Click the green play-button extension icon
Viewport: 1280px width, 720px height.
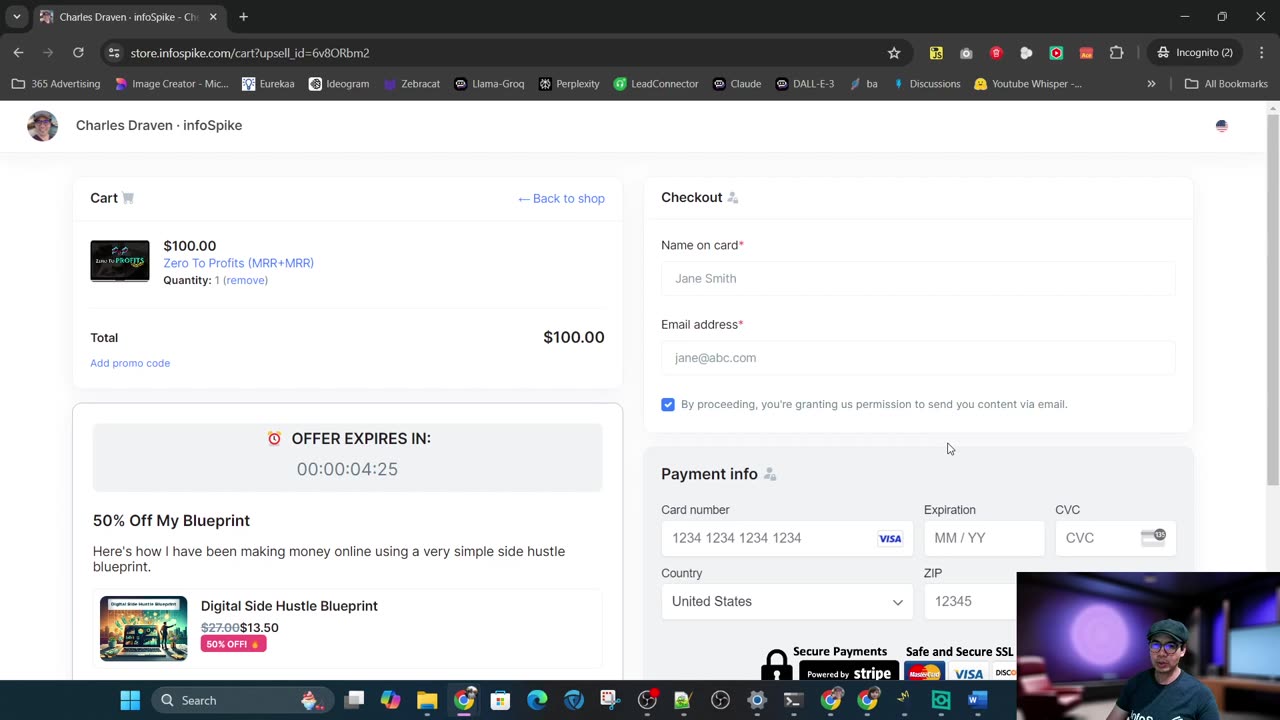[1056, 53]
